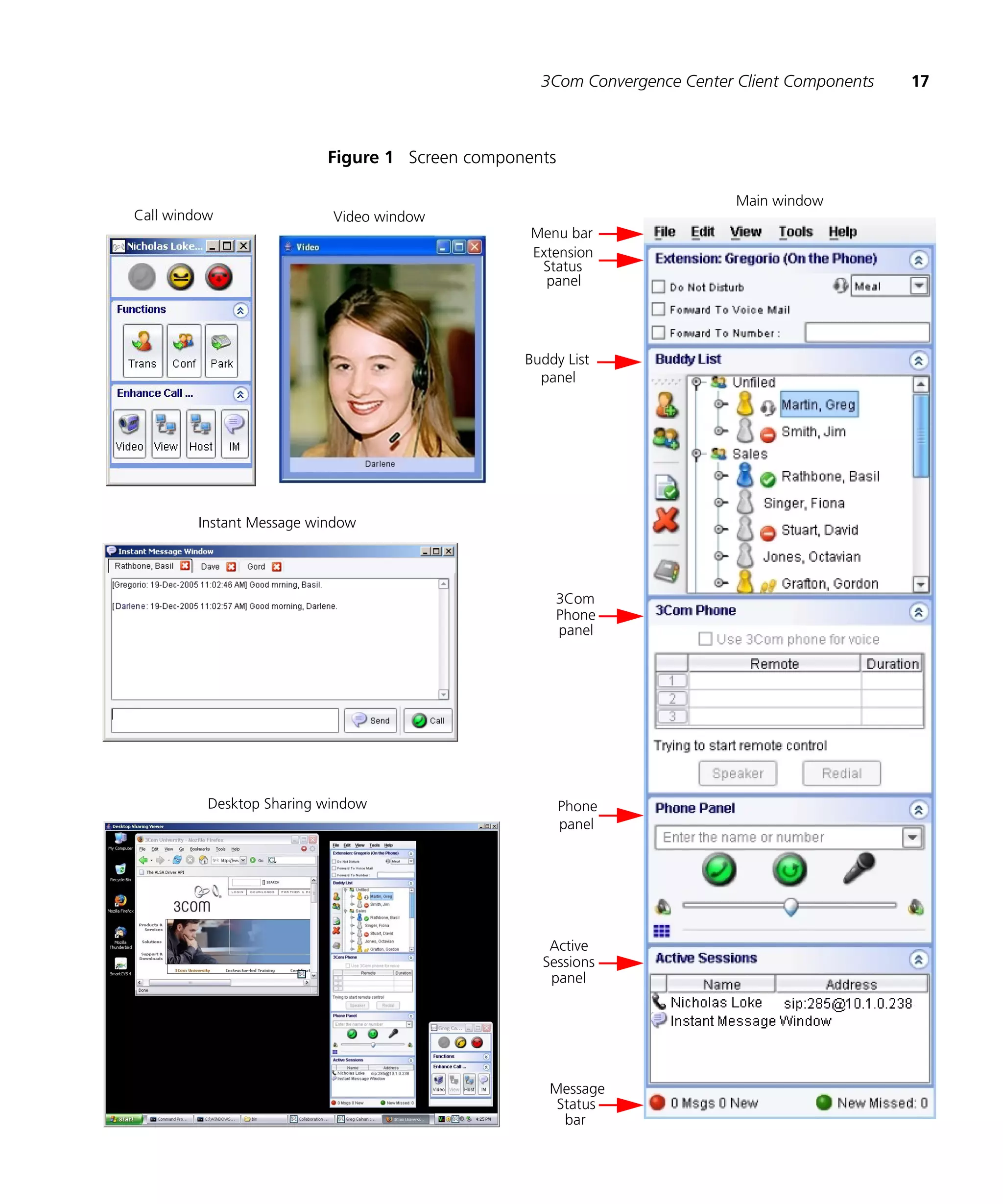The image size is (1003, 1204).
Task: Click the red X delete buddy icon
Action: click(666, 520)
